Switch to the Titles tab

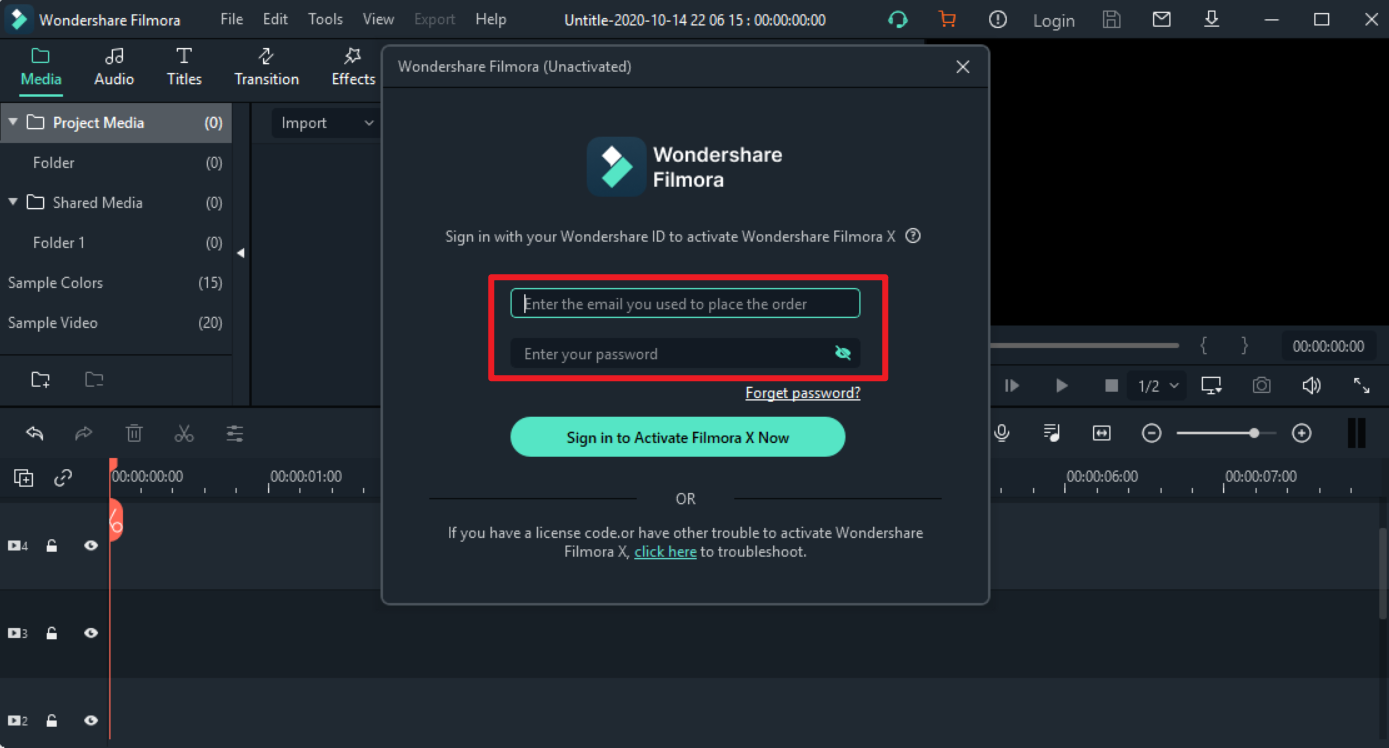tap(184, 67)
